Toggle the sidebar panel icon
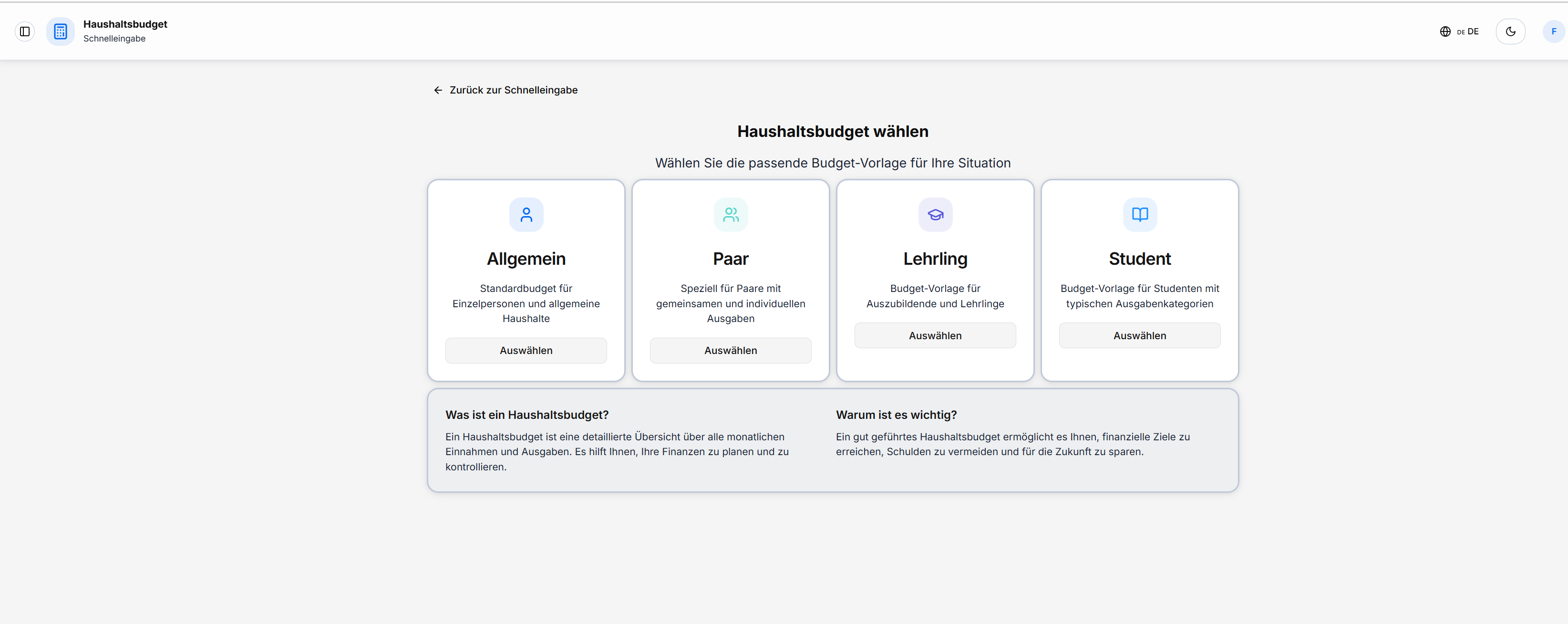The height and width of the screenshot is (624, 1568). click(25, 31)
